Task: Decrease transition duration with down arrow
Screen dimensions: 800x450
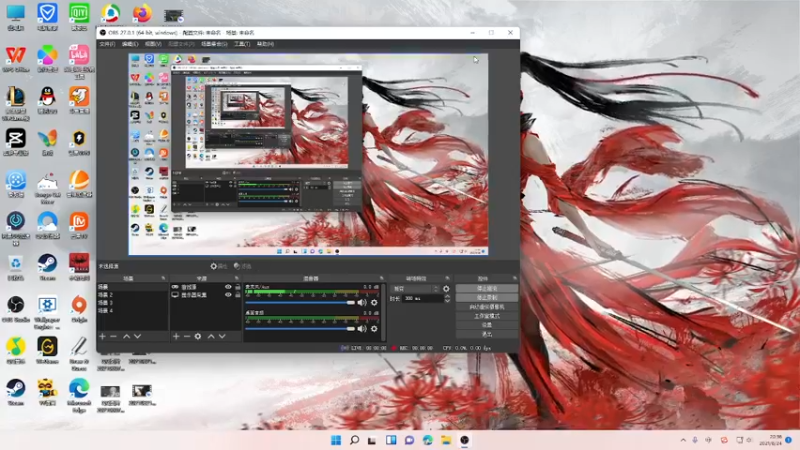Action: [x=447, y=301]
